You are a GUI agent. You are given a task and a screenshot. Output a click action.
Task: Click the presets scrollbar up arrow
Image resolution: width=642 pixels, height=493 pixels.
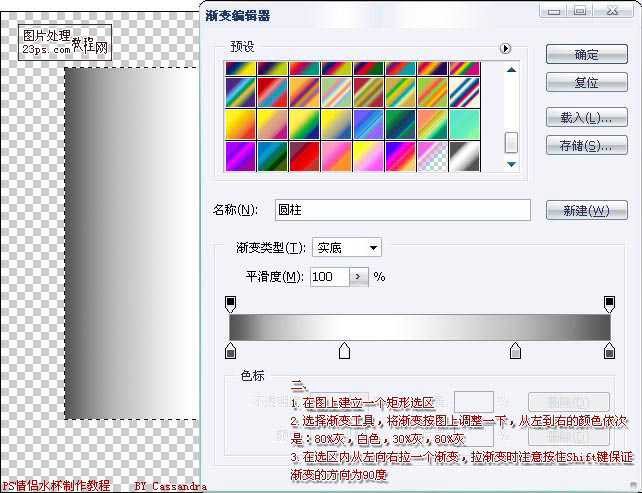coord(511,70)
